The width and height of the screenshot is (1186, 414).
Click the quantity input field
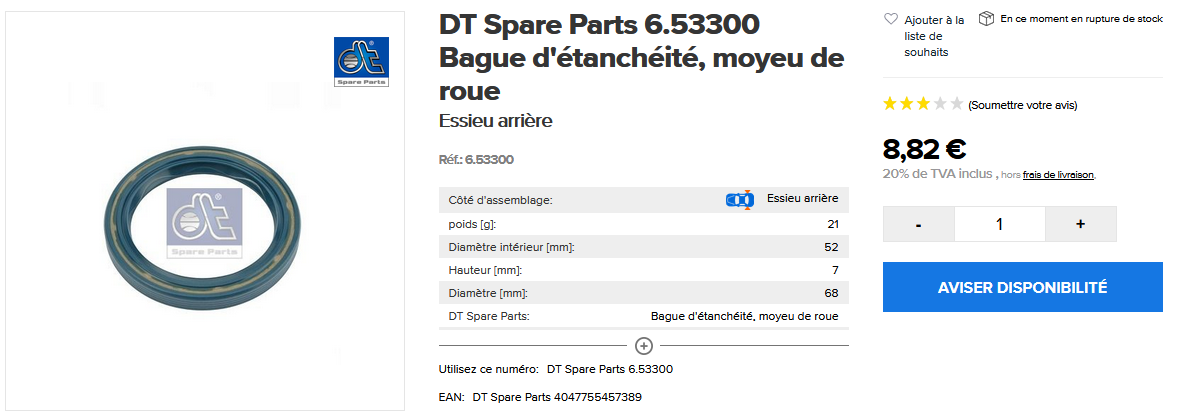999,224
